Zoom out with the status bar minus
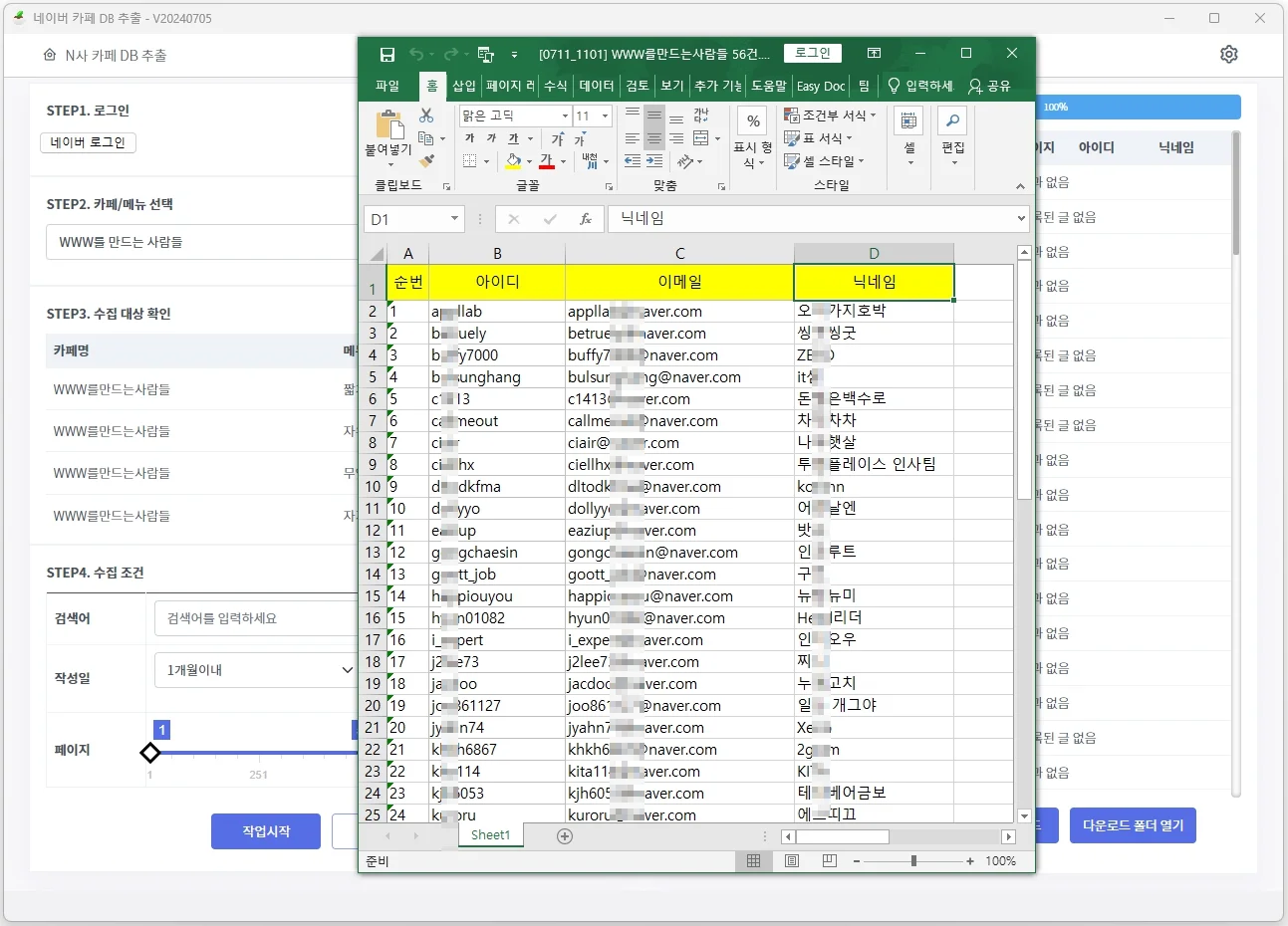Viewport: 1288px width, 926px height. click(857, 861)
